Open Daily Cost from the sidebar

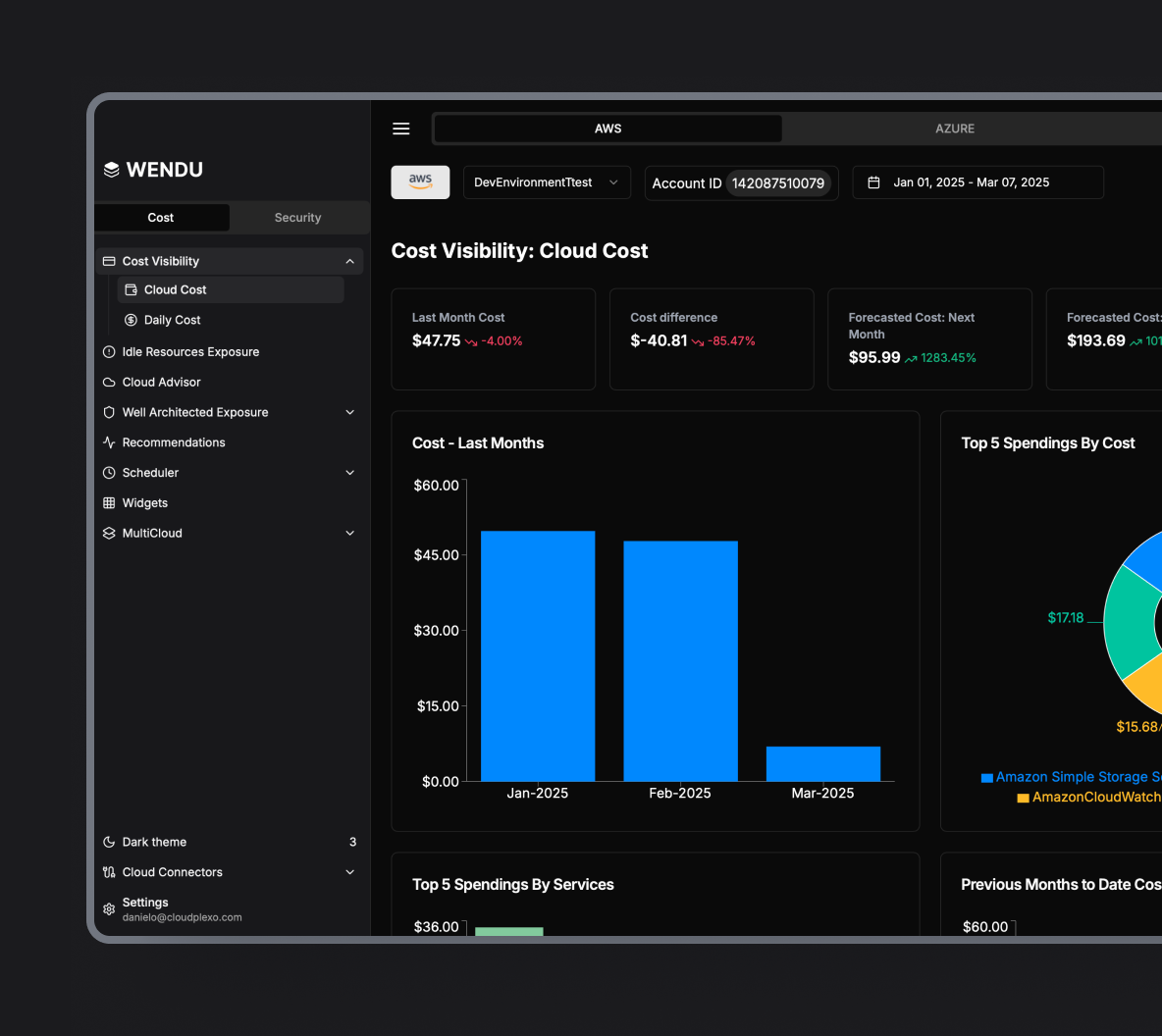click(x=173, y=320)
